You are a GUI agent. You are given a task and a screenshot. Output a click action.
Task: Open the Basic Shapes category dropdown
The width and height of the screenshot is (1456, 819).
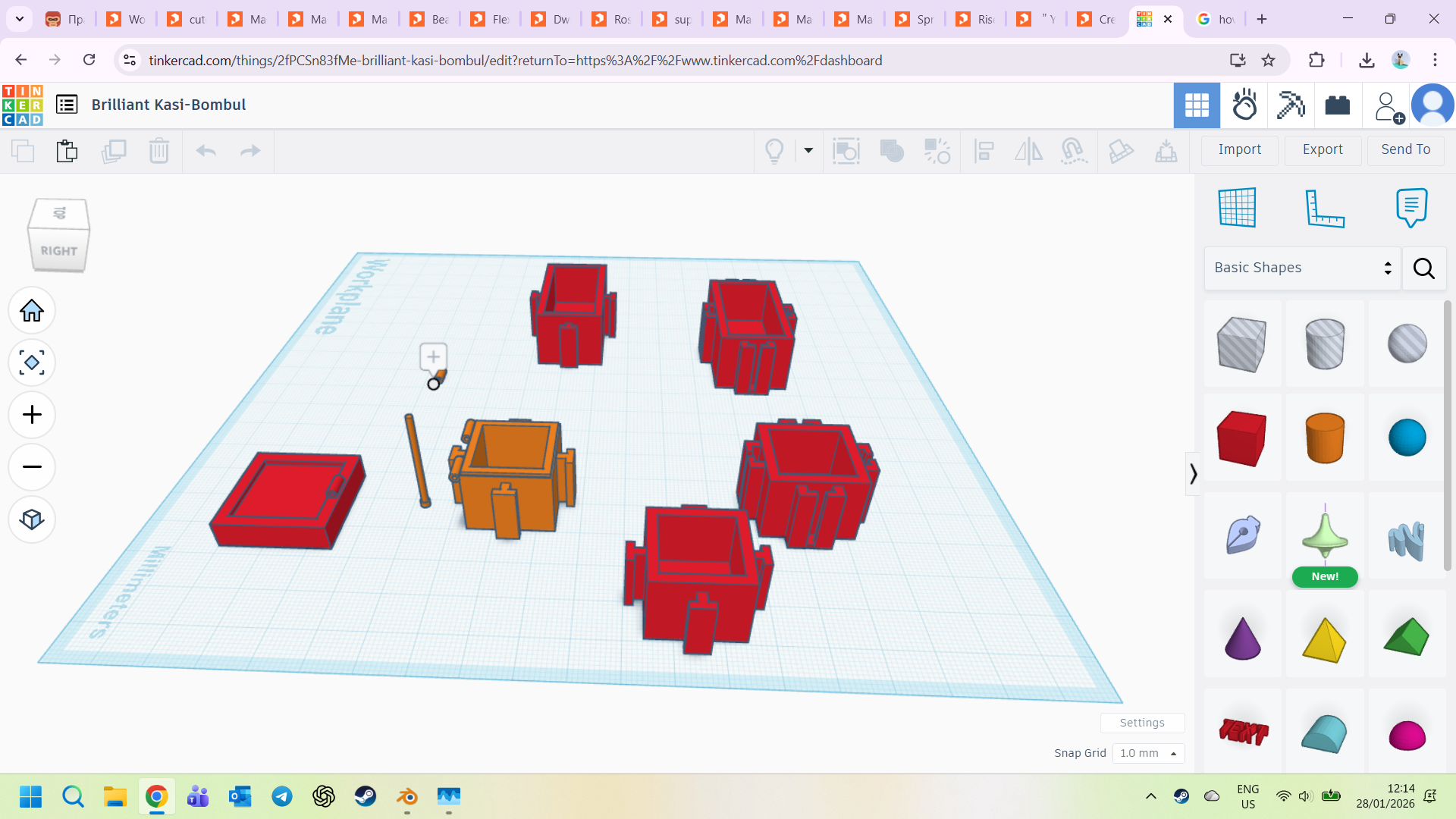click(1302, 268)
